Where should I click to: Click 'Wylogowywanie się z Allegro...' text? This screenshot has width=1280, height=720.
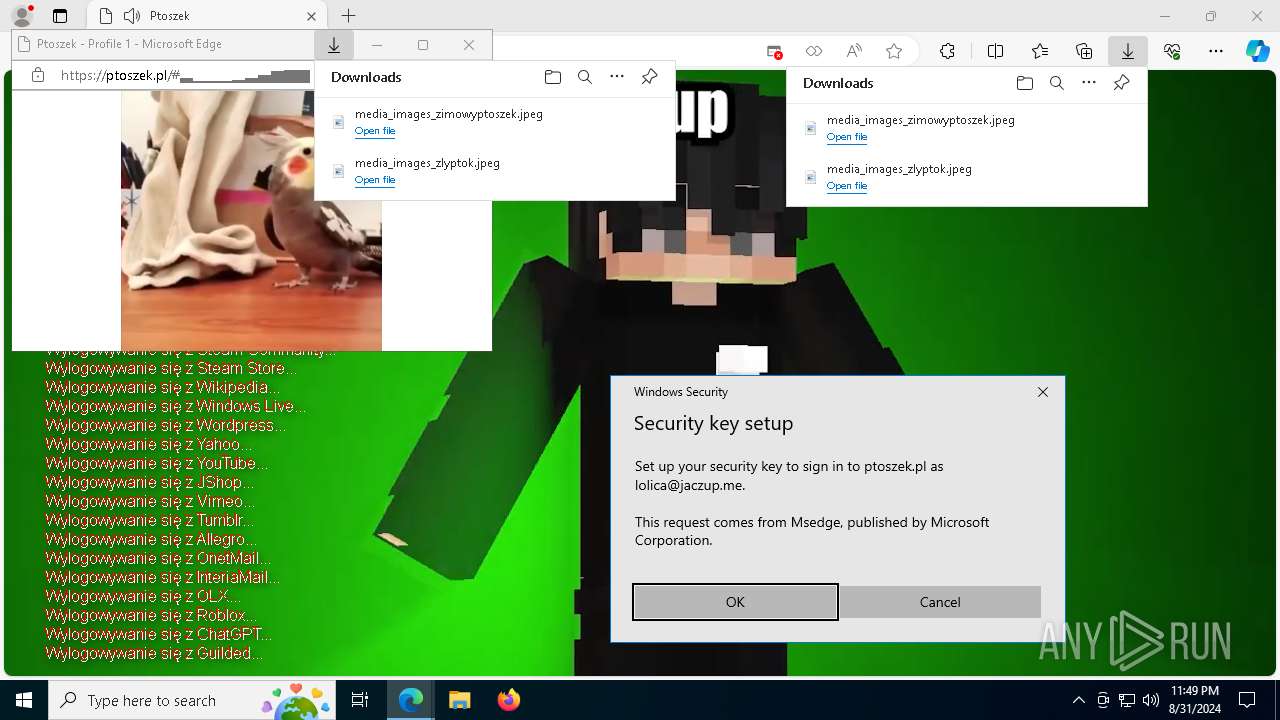(x=151, y=539)
